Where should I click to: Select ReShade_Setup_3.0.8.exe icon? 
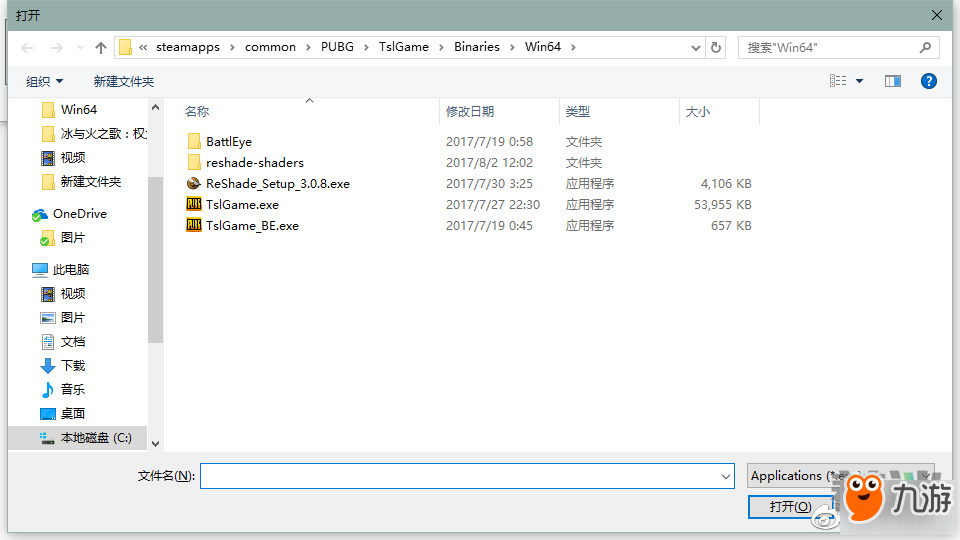click(x=193, y=184)
